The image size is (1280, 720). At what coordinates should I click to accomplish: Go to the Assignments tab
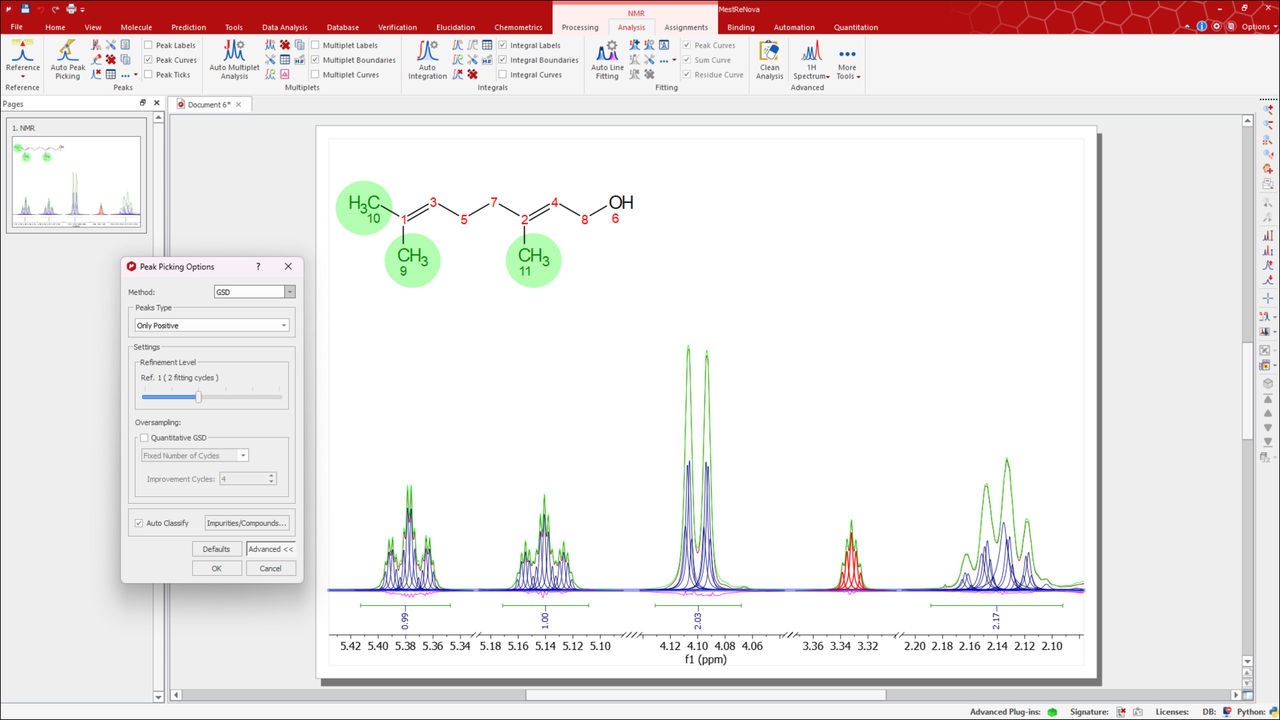(x=686, y=27)
